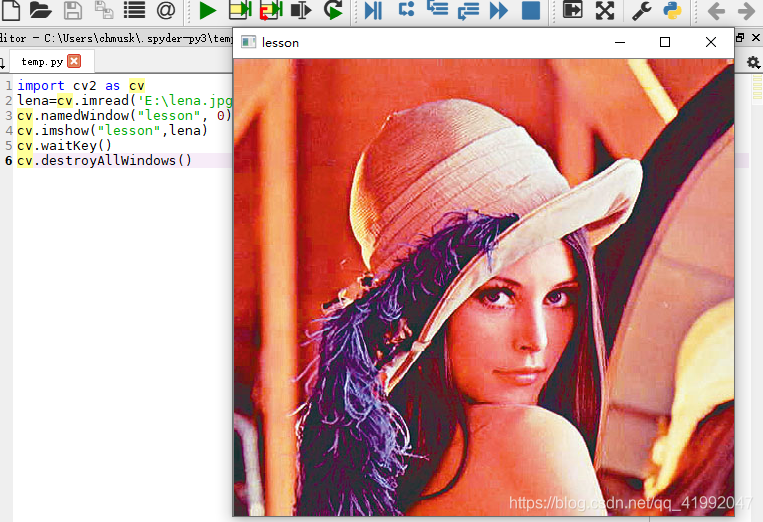The height and width of the screenshot is (522, 763).
Task: Create a new file from the Spyder toolbar
Action: [x=10, y=9]
